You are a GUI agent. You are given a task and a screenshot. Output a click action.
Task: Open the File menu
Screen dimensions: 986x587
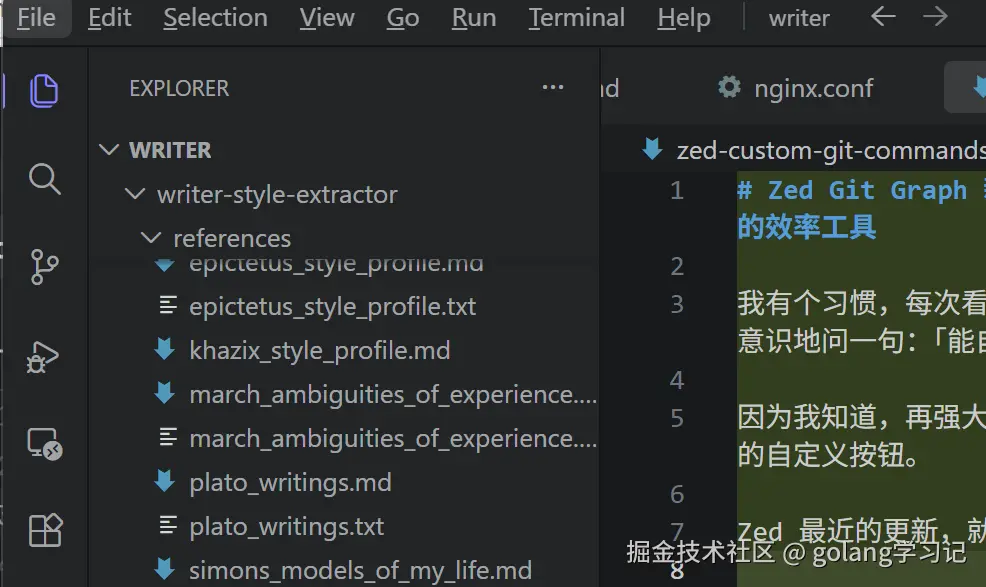pyautogui.click(x=36, y=18)
